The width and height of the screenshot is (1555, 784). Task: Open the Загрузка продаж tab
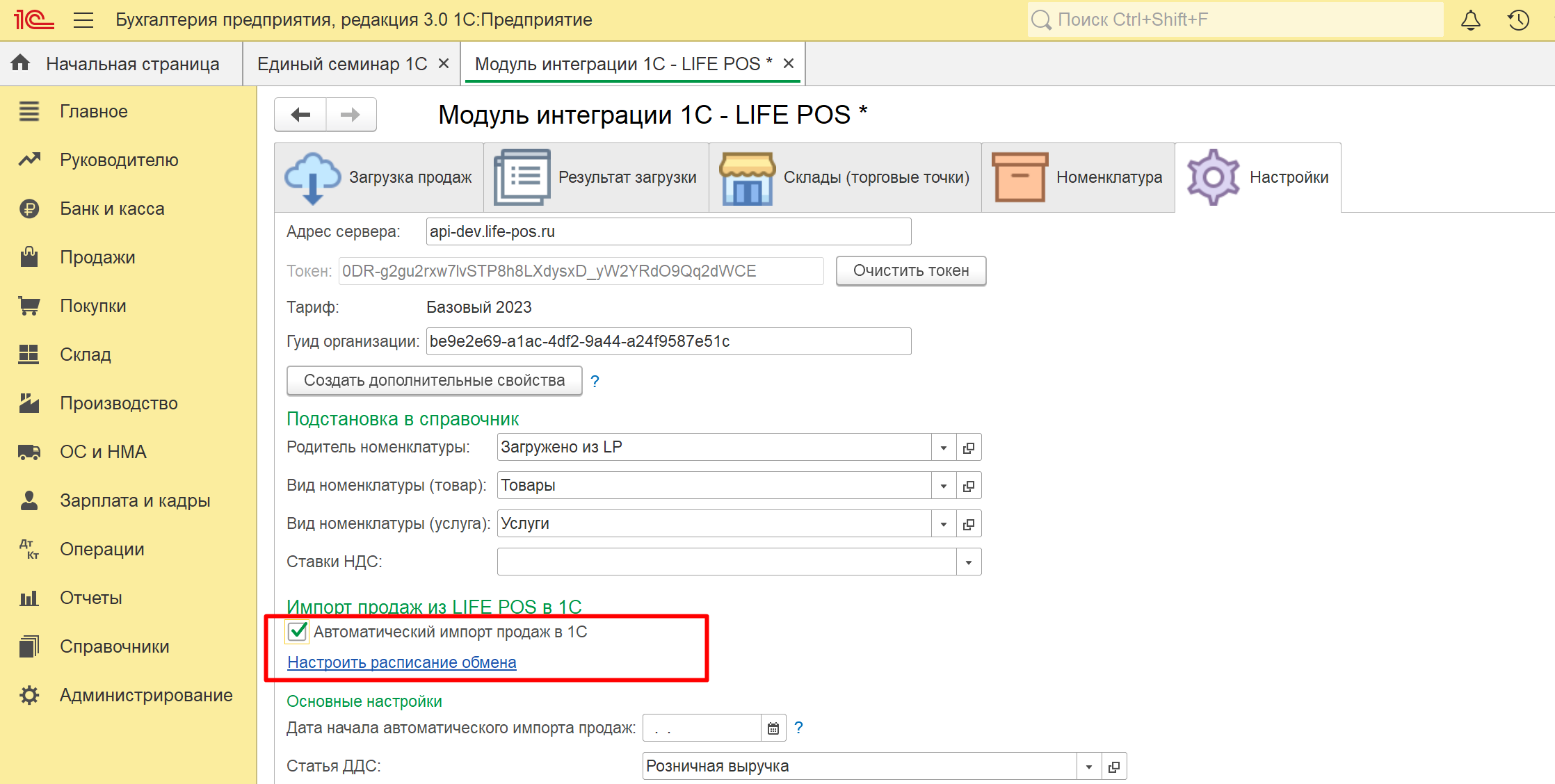coord(380,178)
